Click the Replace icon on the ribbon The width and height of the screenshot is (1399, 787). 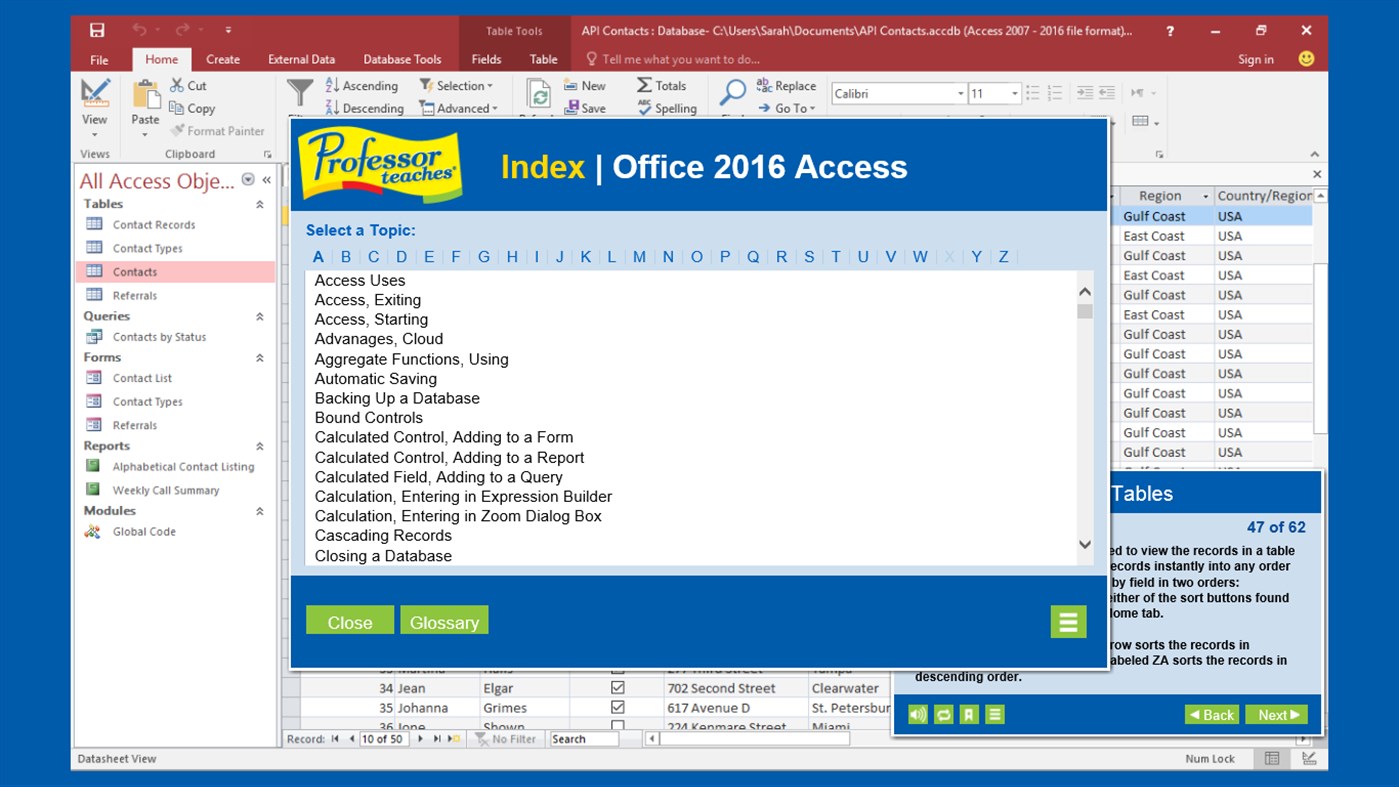785,86
